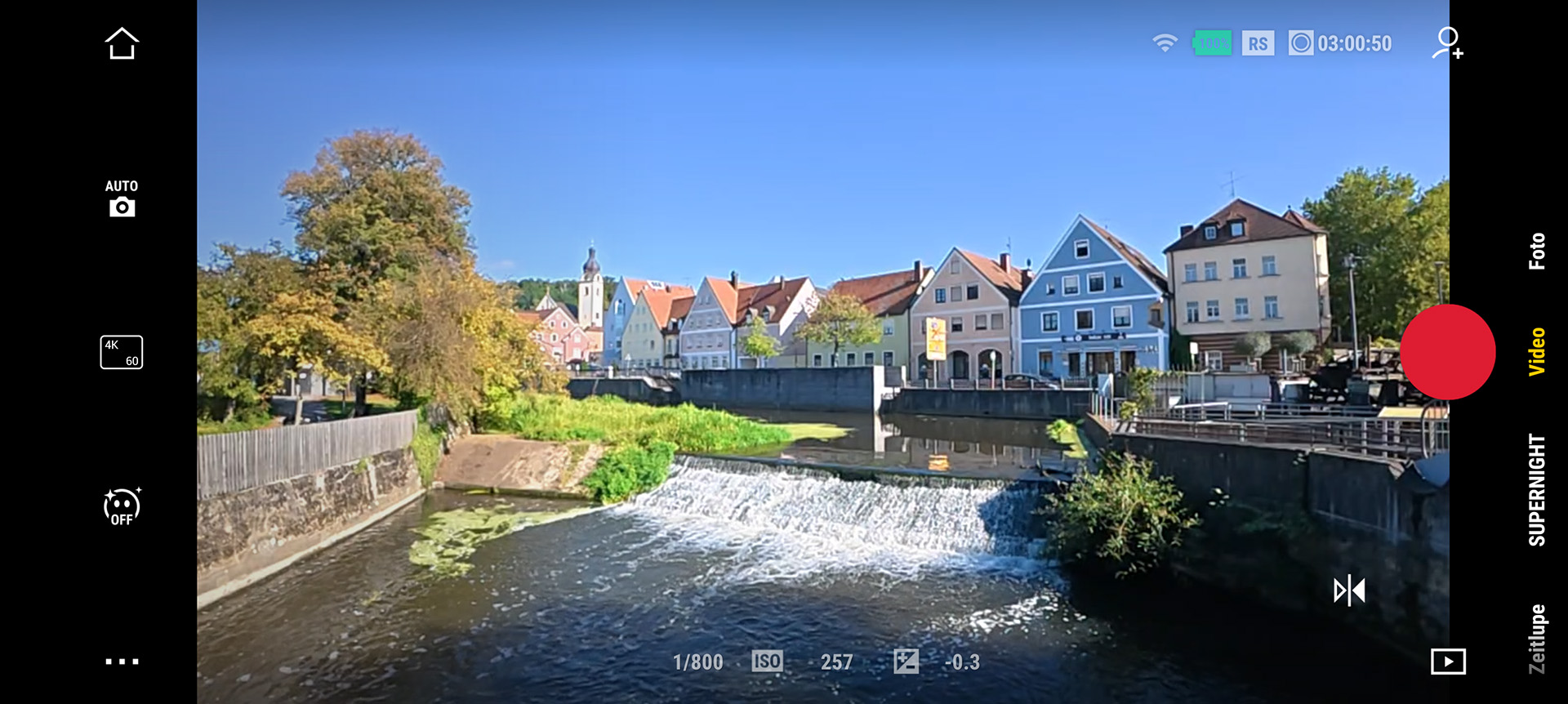Screen dimensions: 1568x704
Task: Open the 4K 60 resolution selector
Action: click(122, 352)
